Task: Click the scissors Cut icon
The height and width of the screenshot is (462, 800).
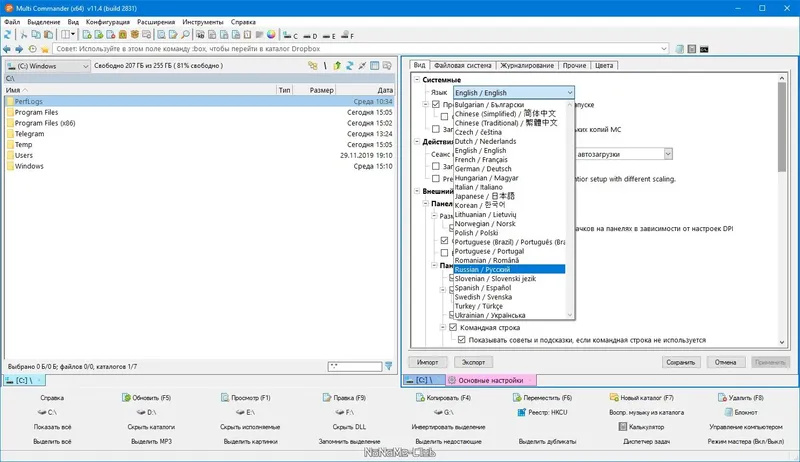Action: click(23, 35)
